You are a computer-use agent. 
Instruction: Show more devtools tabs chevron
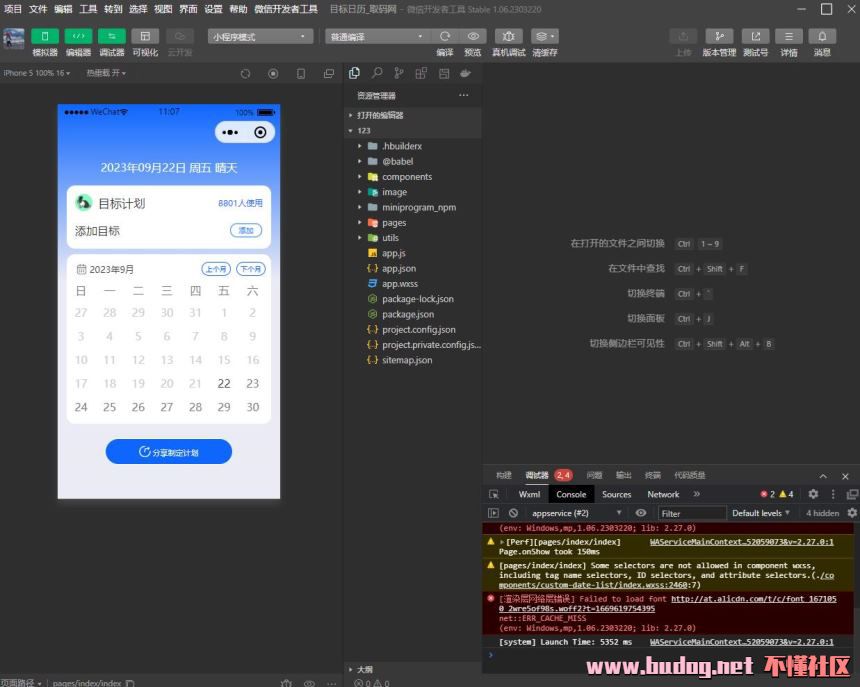[697, 494]
